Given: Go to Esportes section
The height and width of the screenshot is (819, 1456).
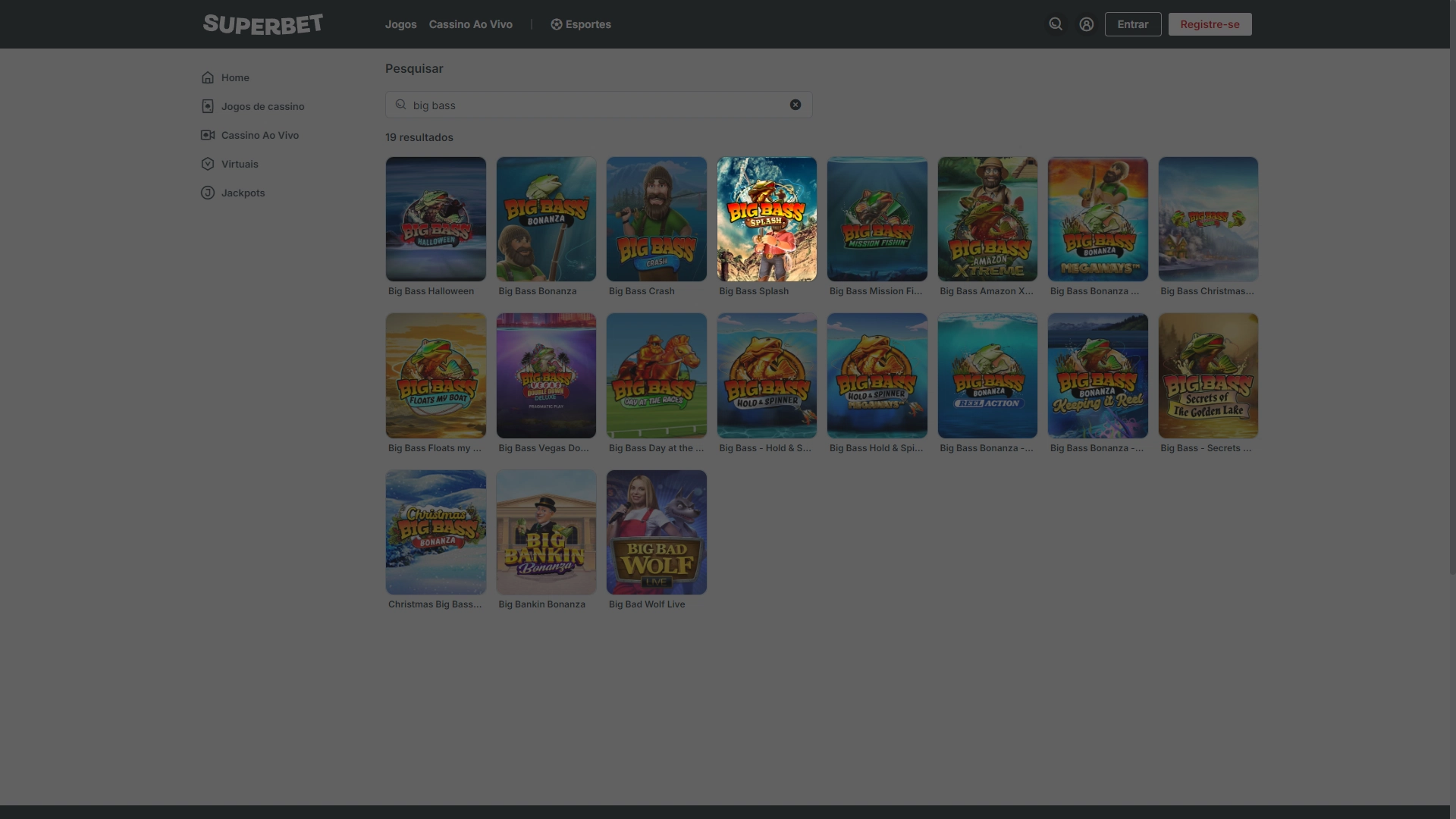Looking at the screenshot, I should click(x=580, y=24).
